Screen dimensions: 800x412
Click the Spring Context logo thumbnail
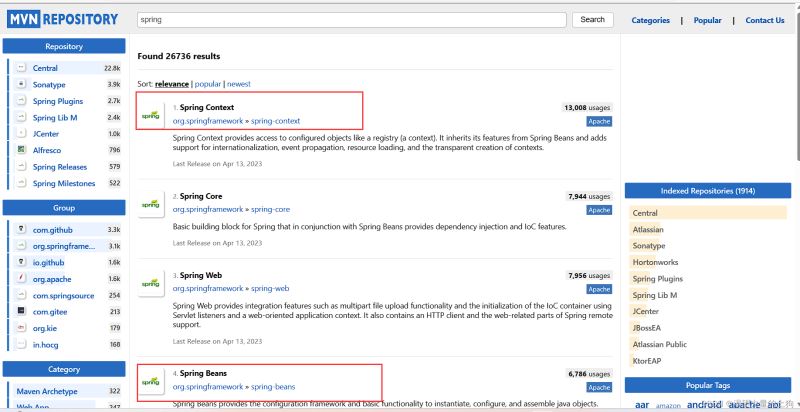[151, 115]
